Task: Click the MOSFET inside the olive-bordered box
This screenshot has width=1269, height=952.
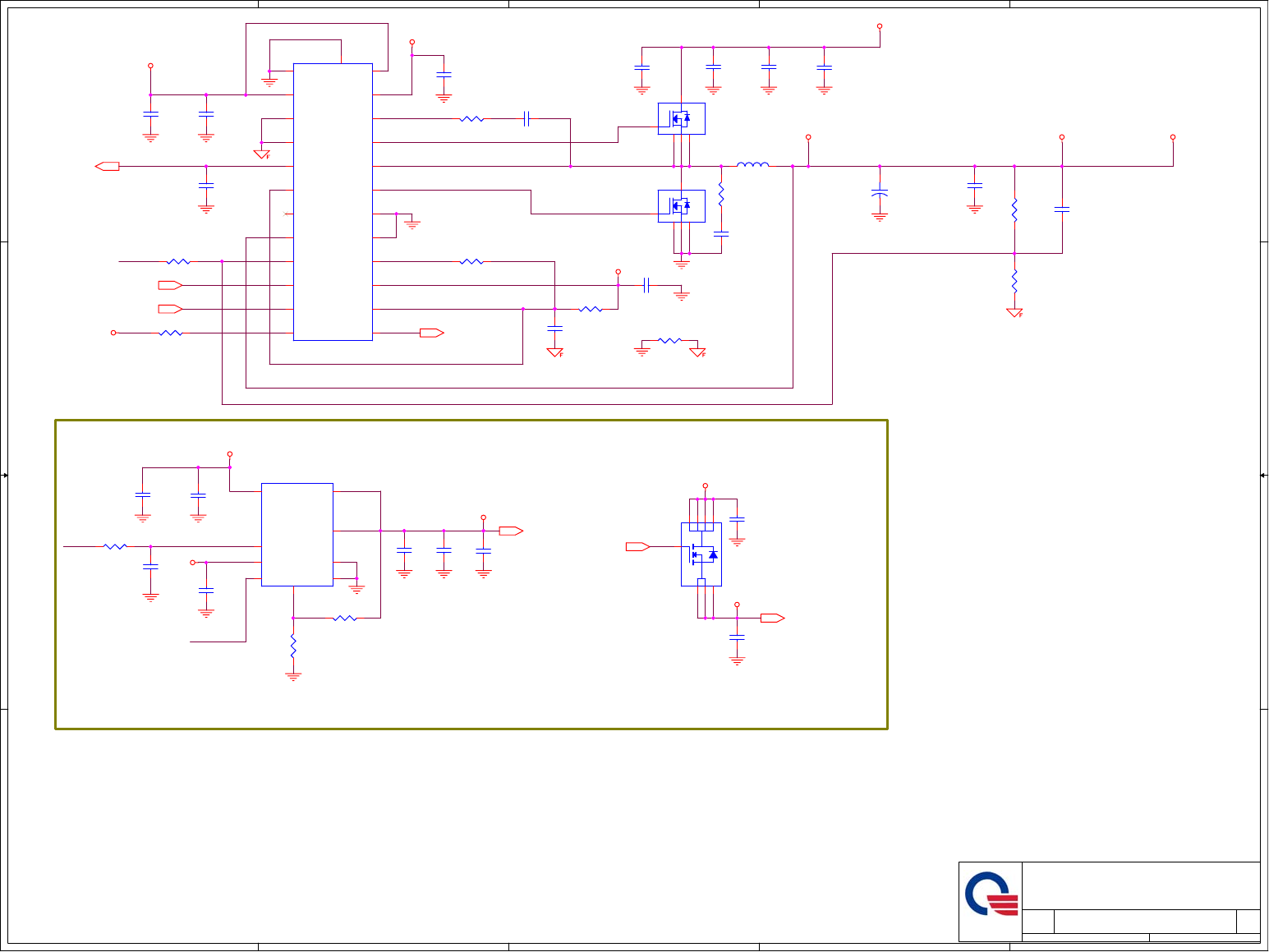Action: coord(701,554)
